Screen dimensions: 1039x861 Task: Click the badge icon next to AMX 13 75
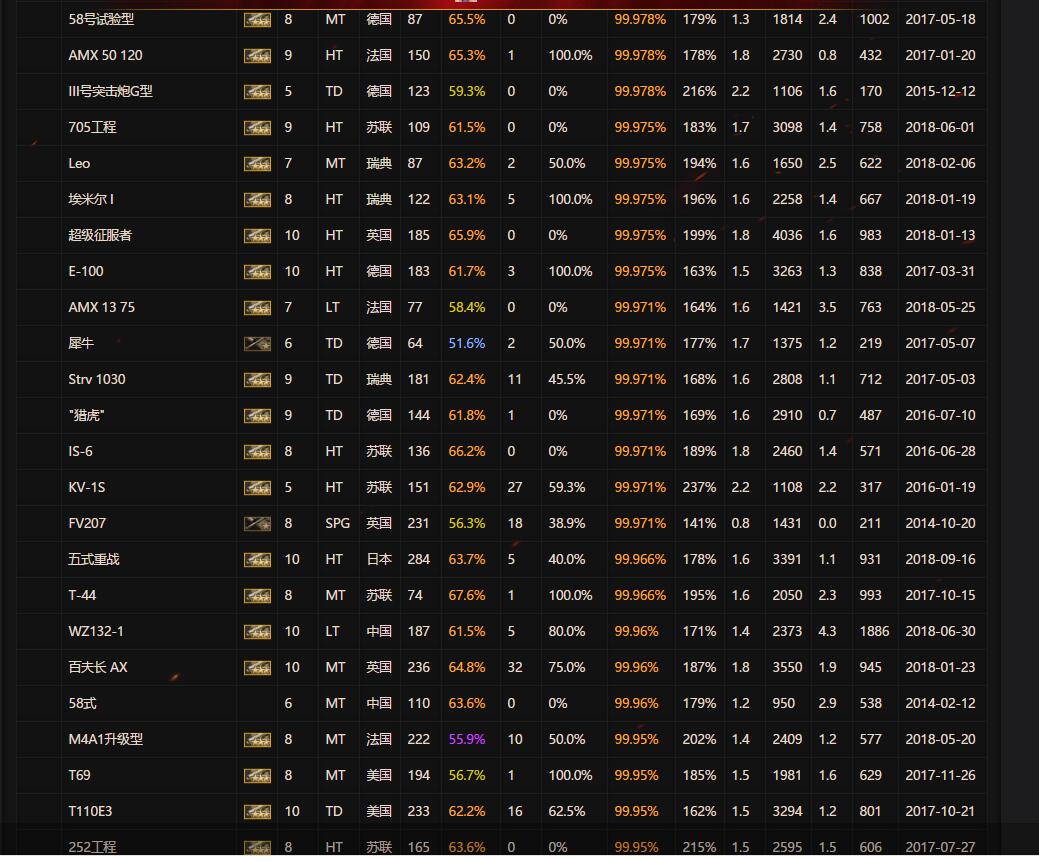(257, 308)
